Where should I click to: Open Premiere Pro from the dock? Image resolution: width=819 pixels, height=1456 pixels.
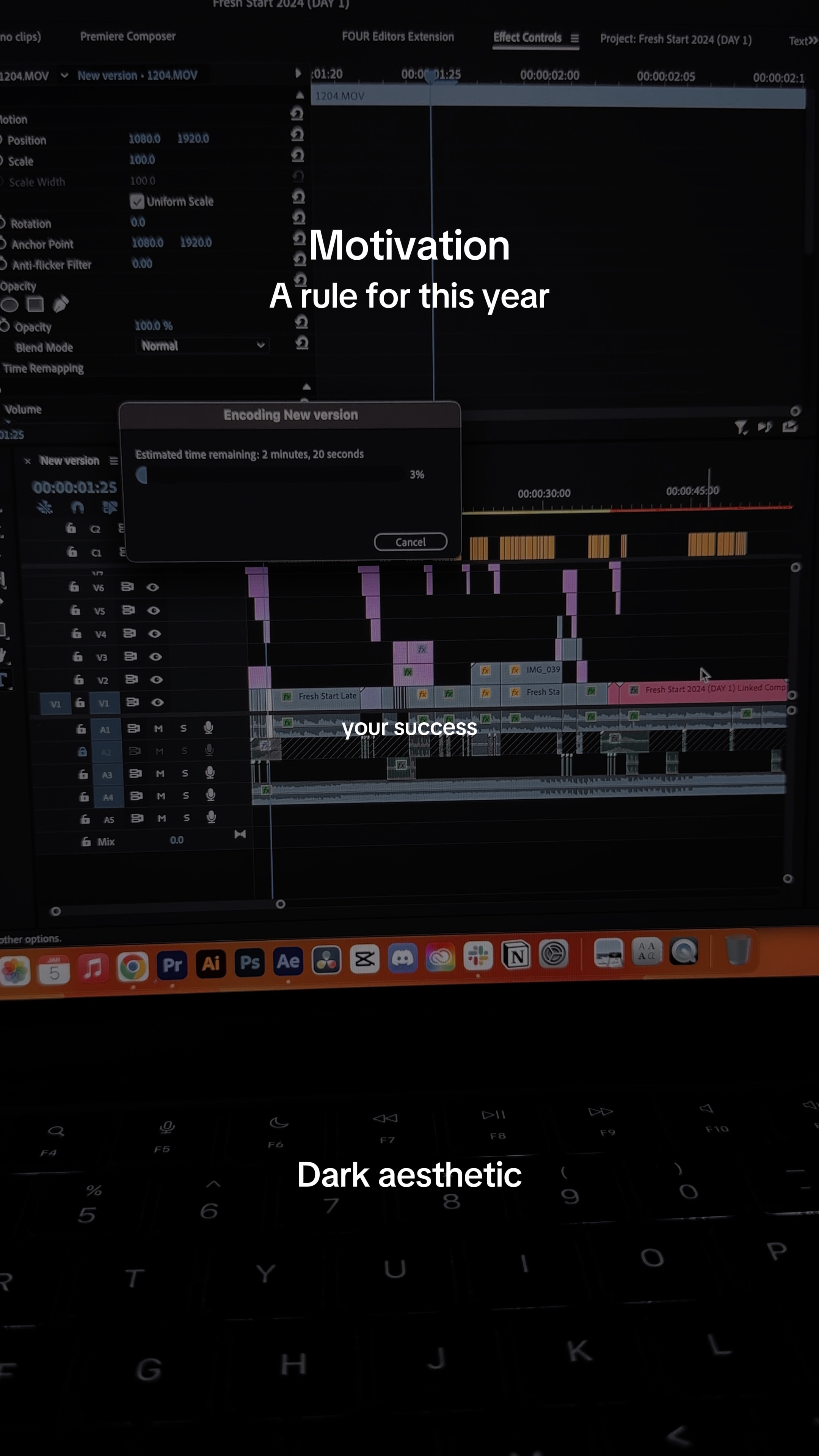coord(172,965)
